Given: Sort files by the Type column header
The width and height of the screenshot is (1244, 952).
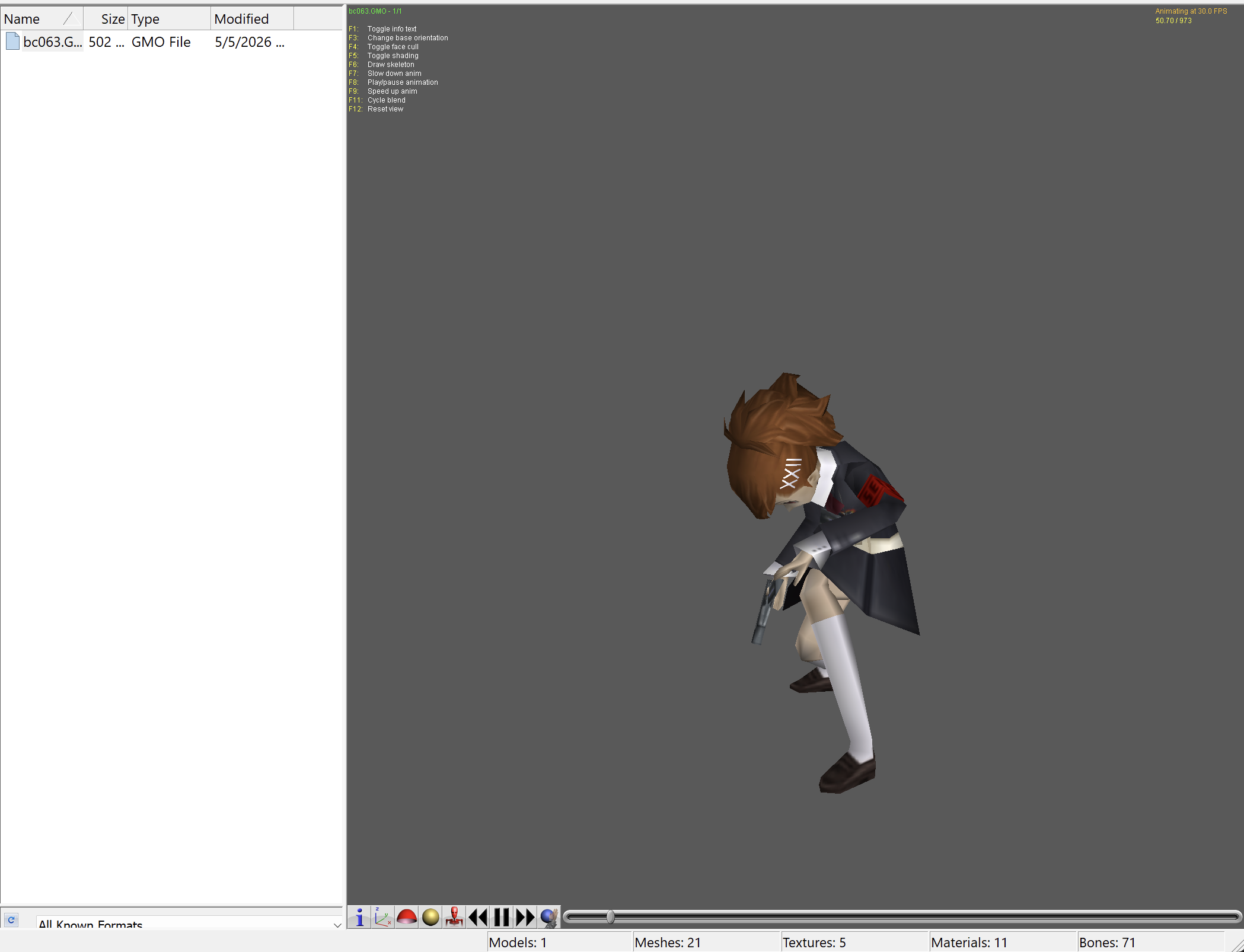Looking at the screenshot, I should click(x=170, y=19).
